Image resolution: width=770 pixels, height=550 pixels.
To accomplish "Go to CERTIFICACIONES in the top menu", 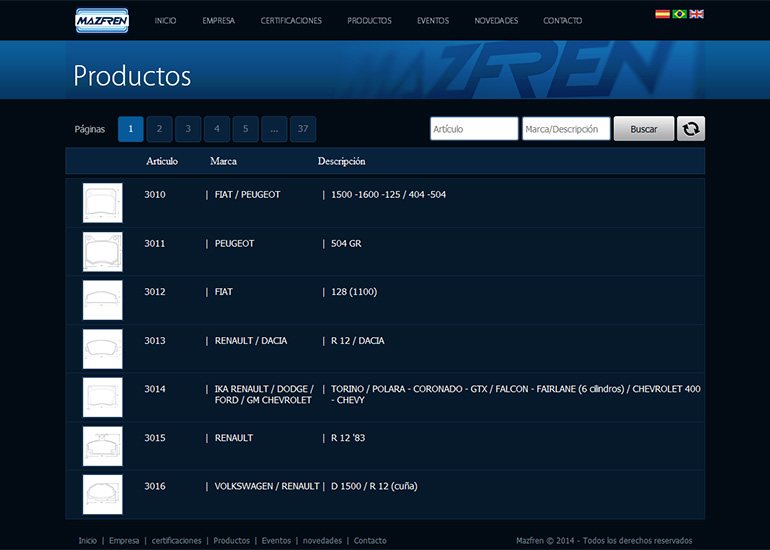I will point(291,21).
